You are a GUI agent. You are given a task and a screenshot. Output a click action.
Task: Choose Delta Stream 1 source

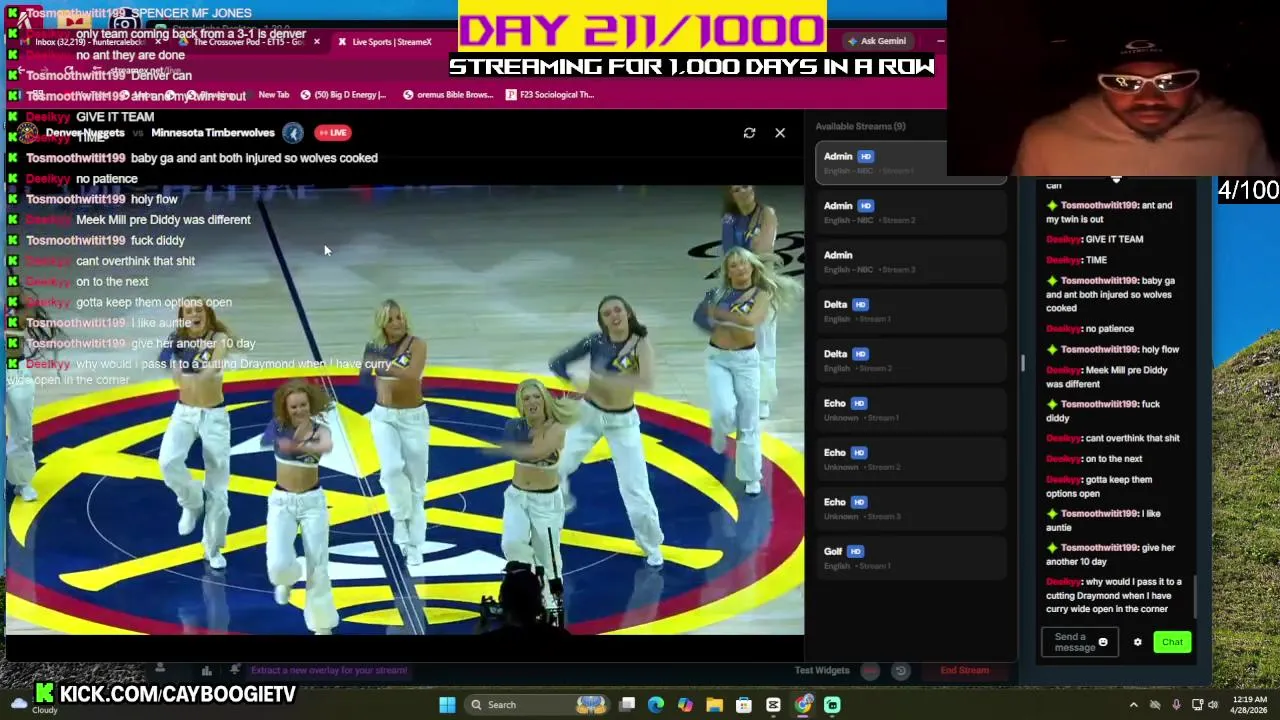[x=910, y=311]
